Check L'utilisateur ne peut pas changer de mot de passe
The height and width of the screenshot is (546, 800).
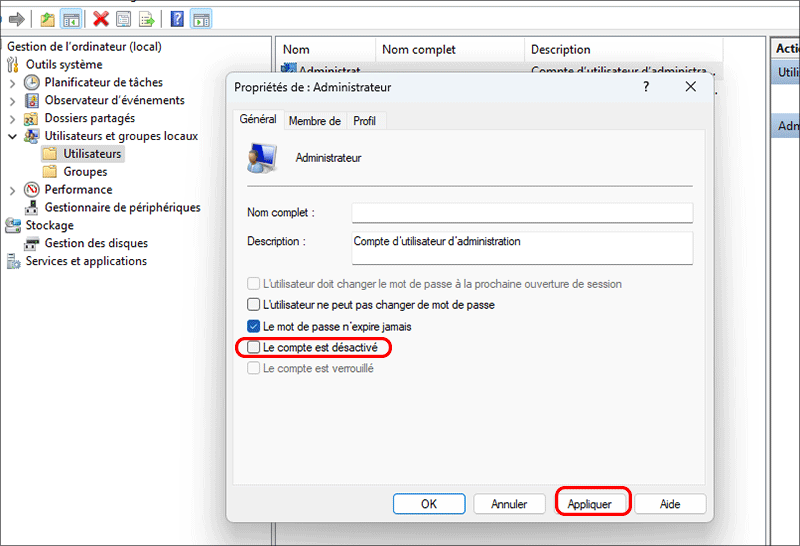point(253,305)
